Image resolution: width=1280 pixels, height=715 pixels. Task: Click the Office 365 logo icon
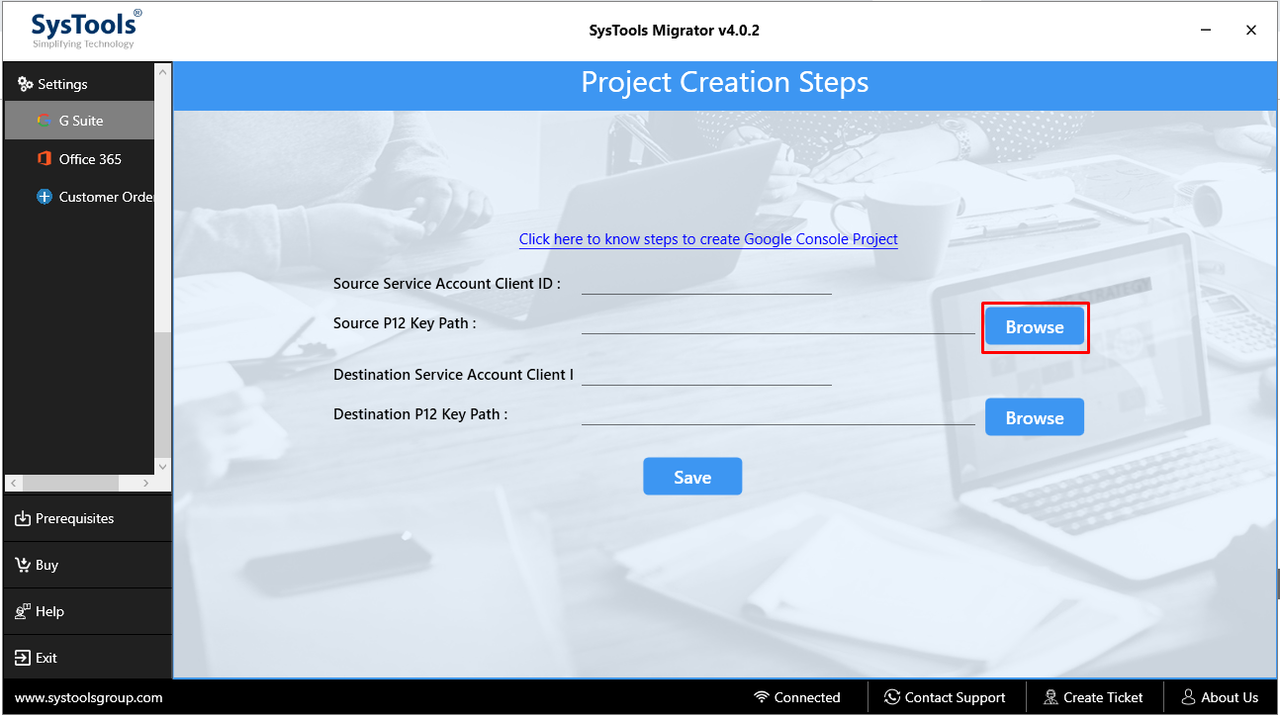pyautogui.click(x=44, y=159)
